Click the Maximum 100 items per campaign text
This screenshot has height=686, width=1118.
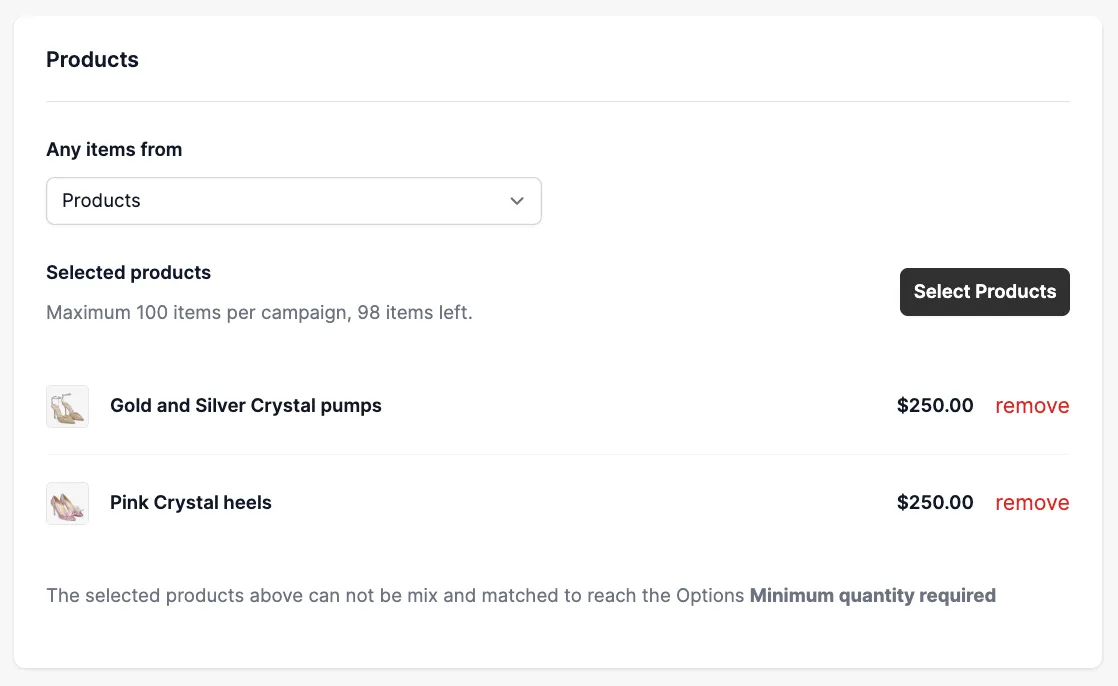[x=199, y=312]
